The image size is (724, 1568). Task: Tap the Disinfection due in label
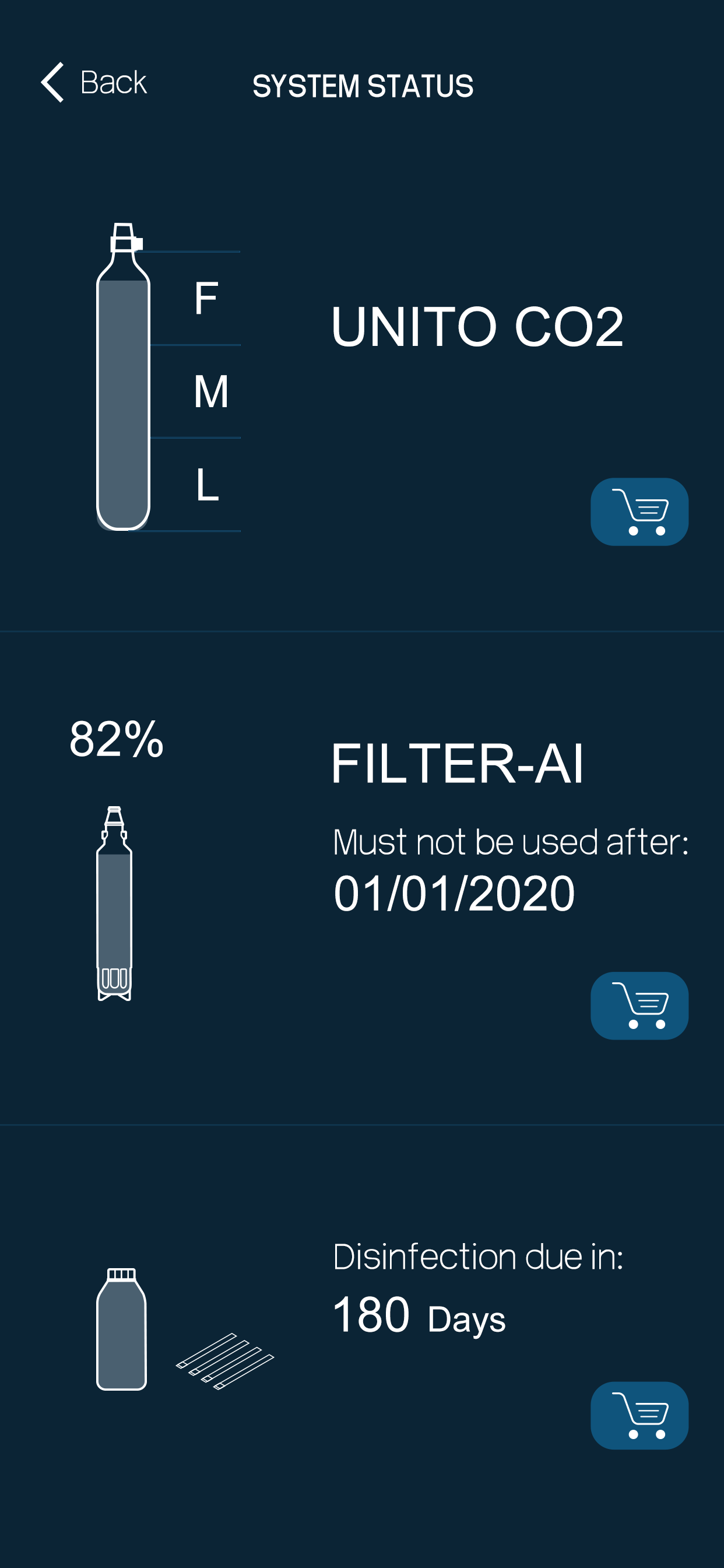[478, 1257]
